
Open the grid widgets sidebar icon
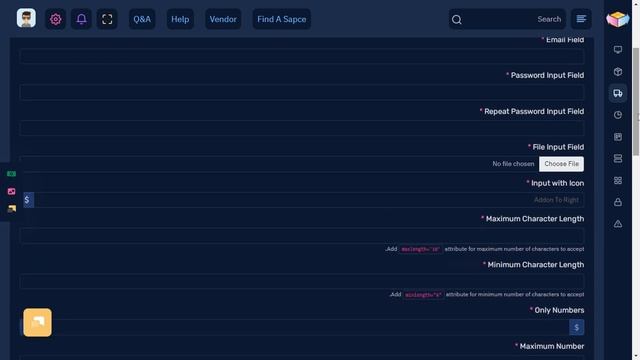[618, 180]
